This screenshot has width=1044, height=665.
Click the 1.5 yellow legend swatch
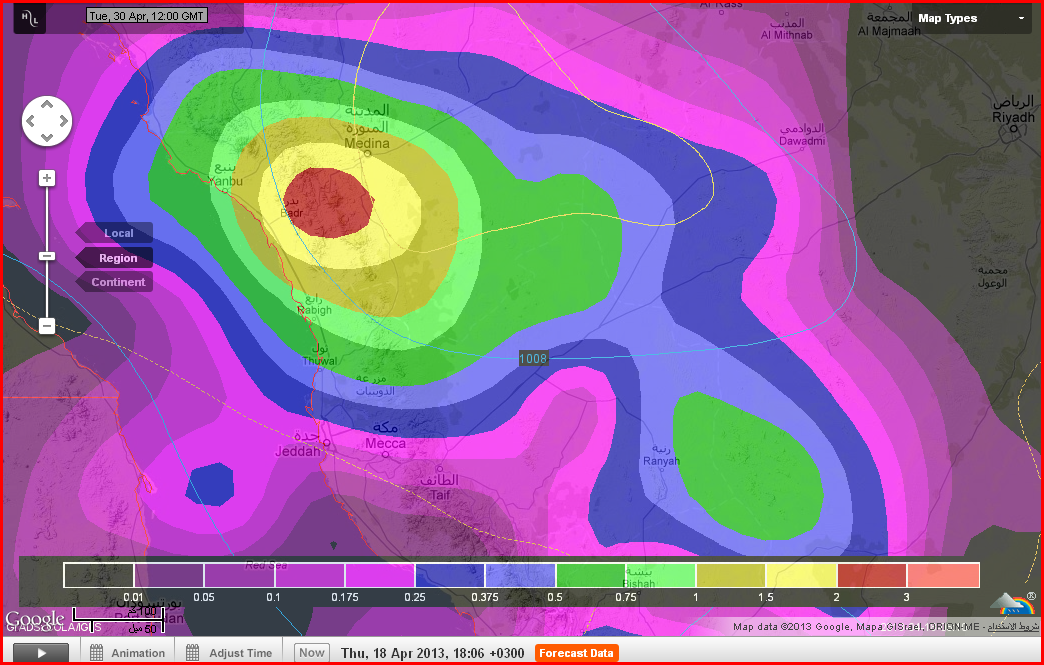tap(801, 575)
